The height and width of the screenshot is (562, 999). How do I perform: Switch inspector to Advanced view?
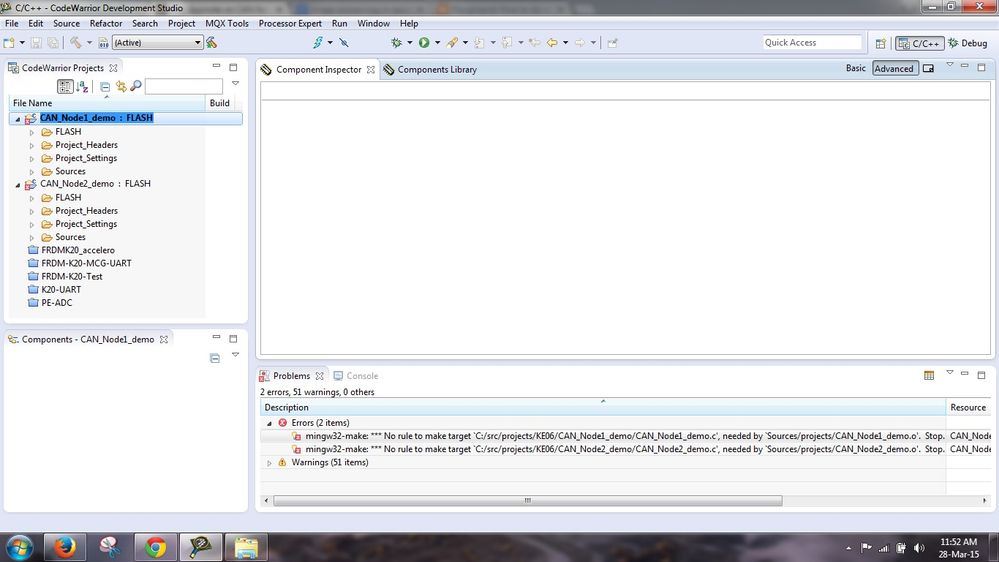pos(895,69)
